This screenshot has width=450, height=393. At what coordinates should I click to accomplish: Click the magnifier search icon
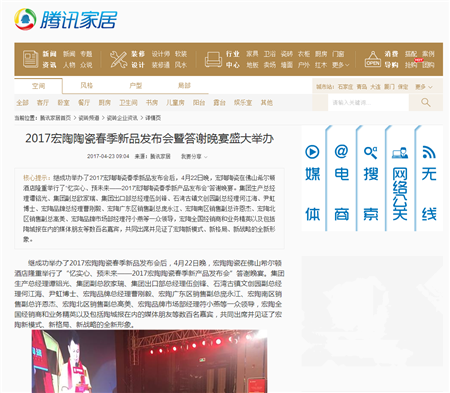click(426, 102)
